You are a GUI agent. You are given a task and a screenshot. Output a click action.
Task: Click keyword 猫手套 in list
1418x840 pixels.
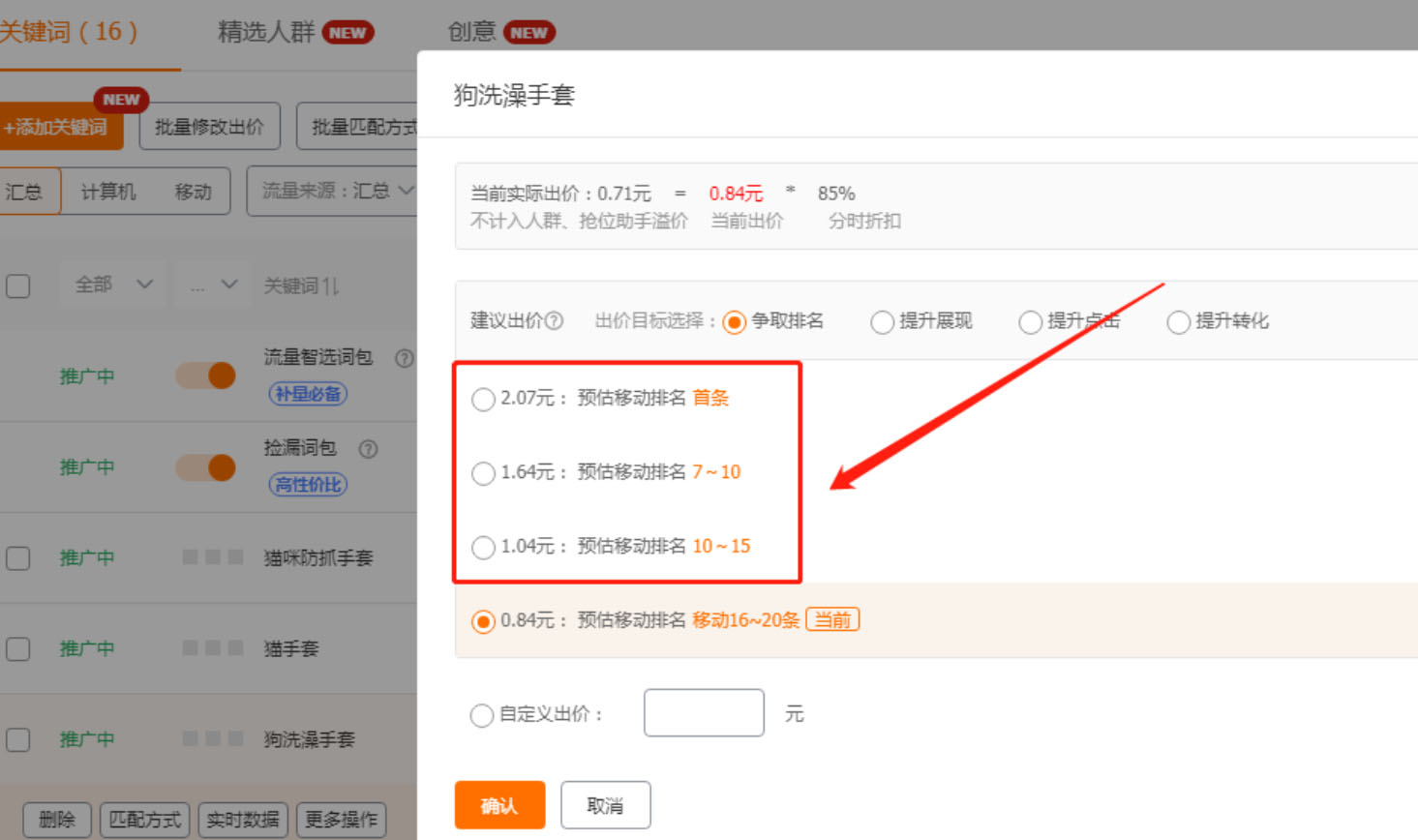pyautogui.click(x=291, y=648)
